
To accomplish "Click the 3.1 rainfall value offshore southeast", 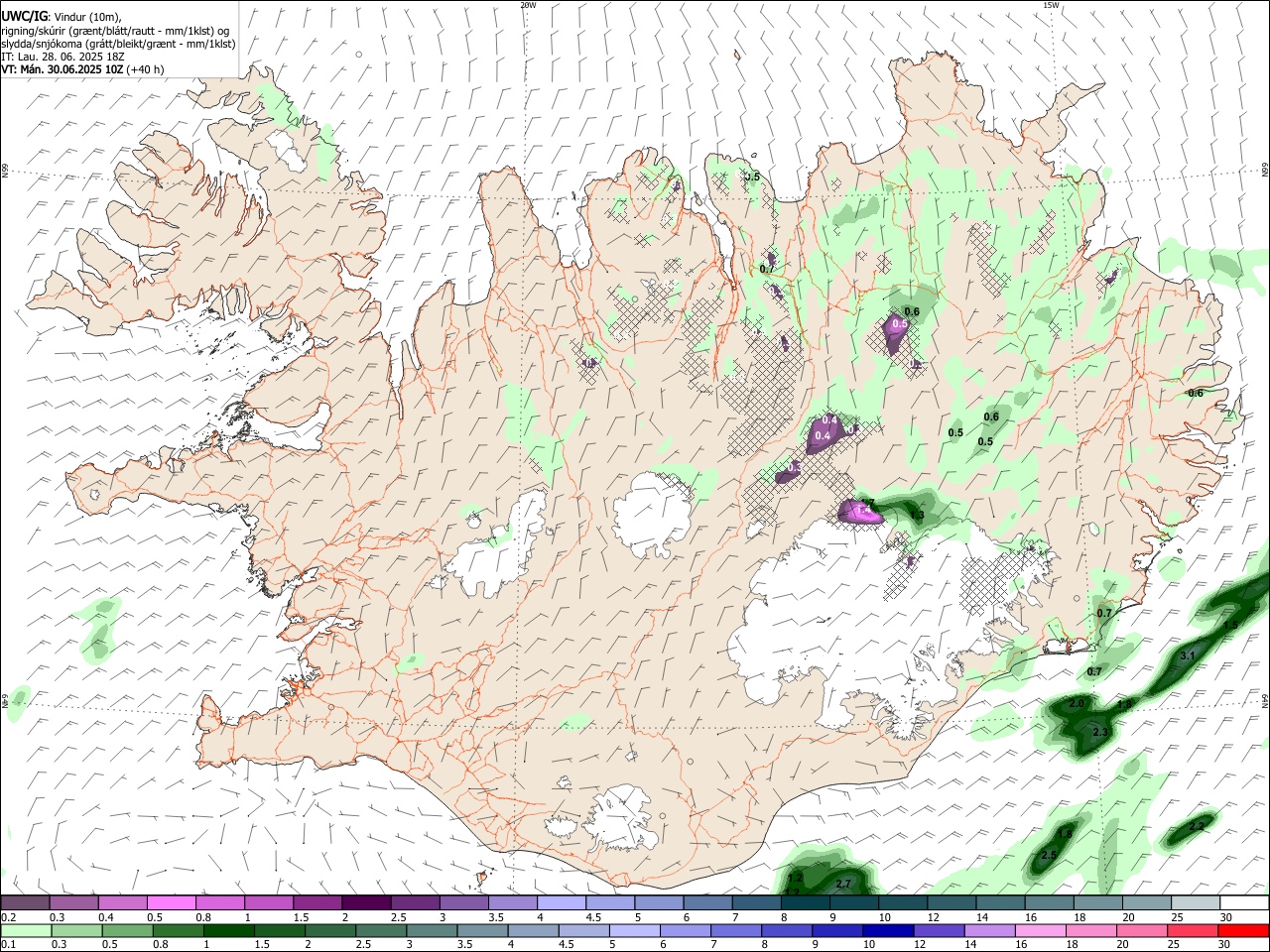I will (1188, 656).
